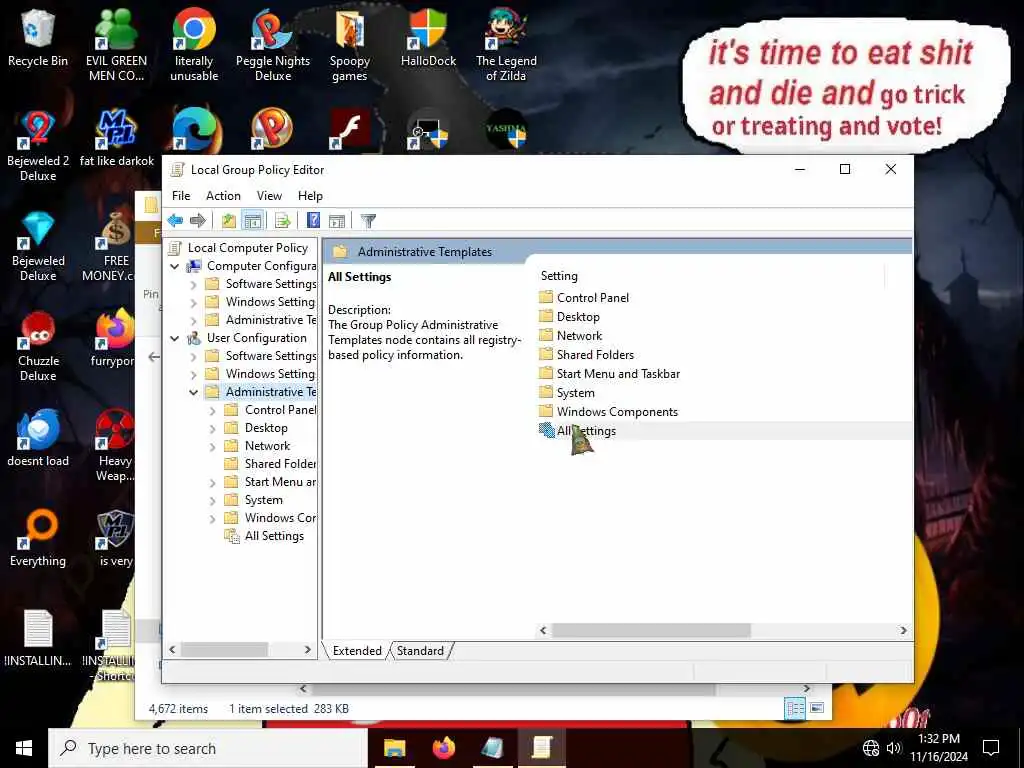Select the 'doesnt load' Thunderbird shortcut
This screenshot has height=768, width=1024.
38,438
